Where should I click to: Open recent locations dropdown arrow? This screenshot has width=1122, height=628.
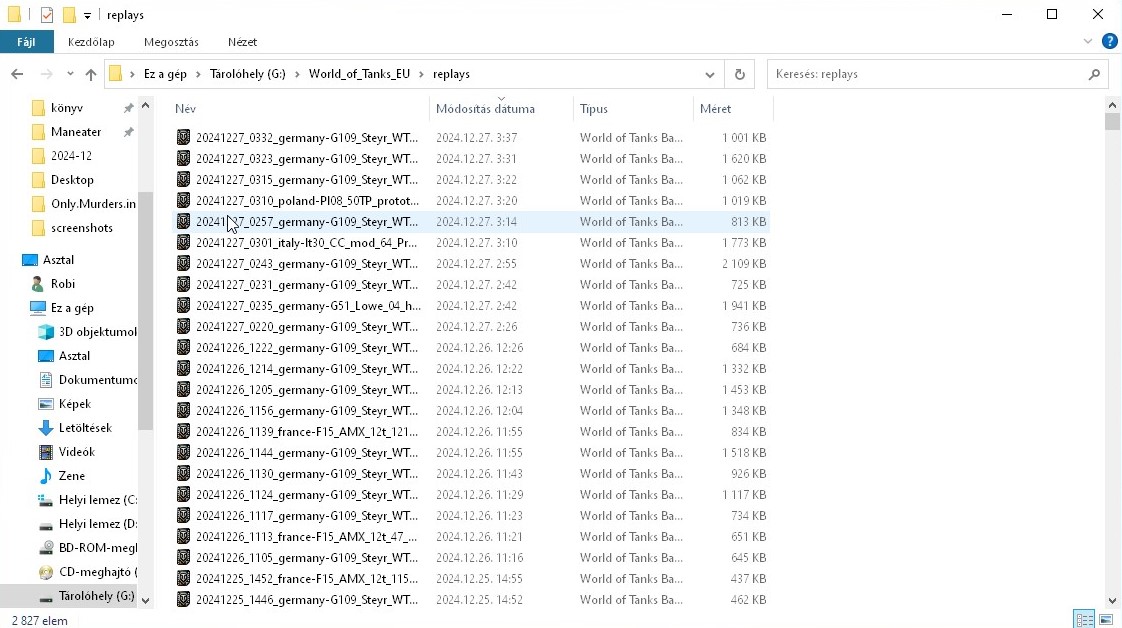coord(70,74)
